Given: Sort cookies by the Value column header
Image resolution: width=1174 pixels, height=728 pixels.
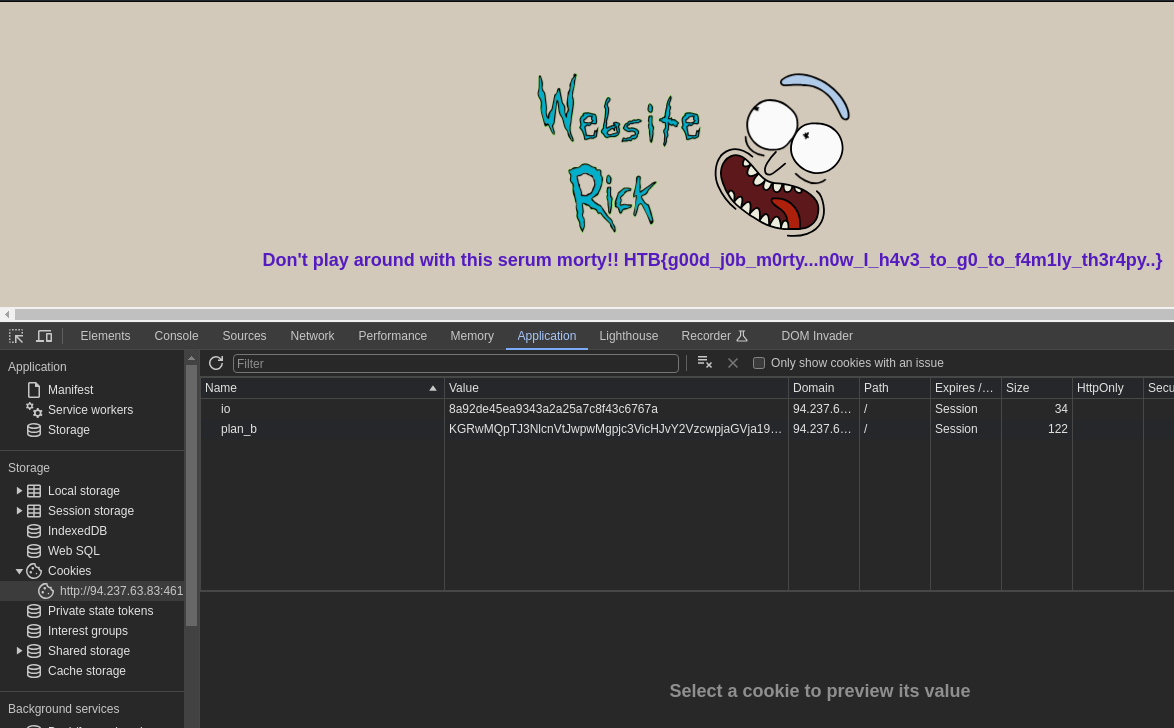Looking at the screenshot, I should click(x=616, y=388).
